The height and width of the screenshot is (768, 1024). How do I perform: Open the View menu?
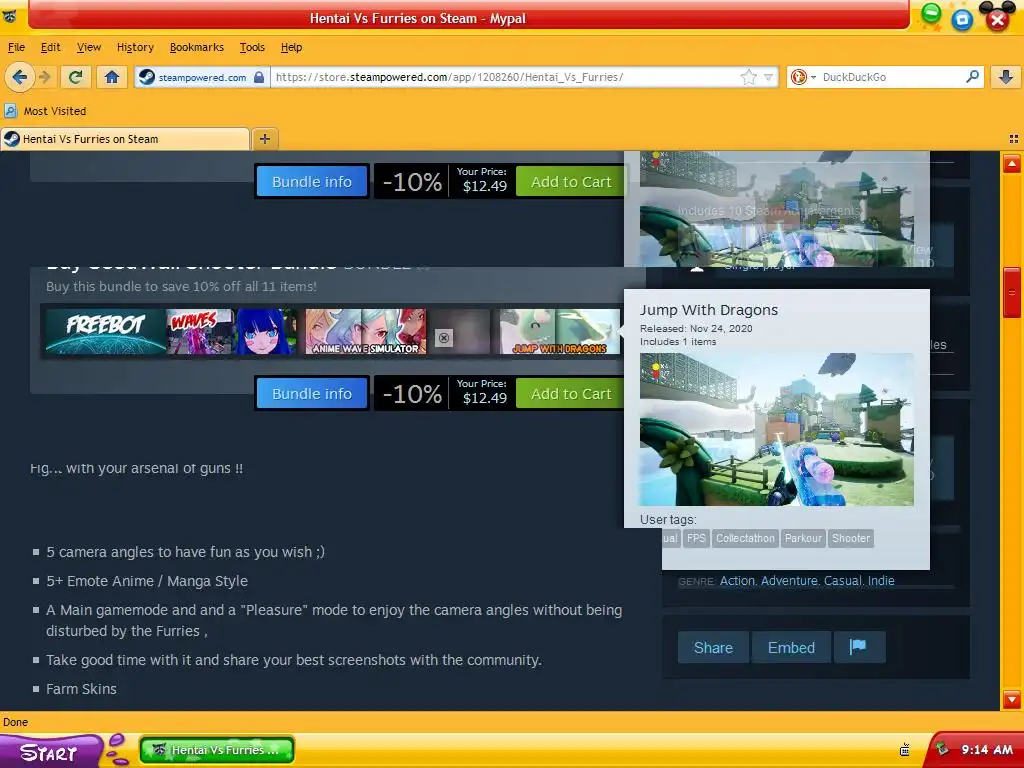pyautogui.click(x=89, y=47)
